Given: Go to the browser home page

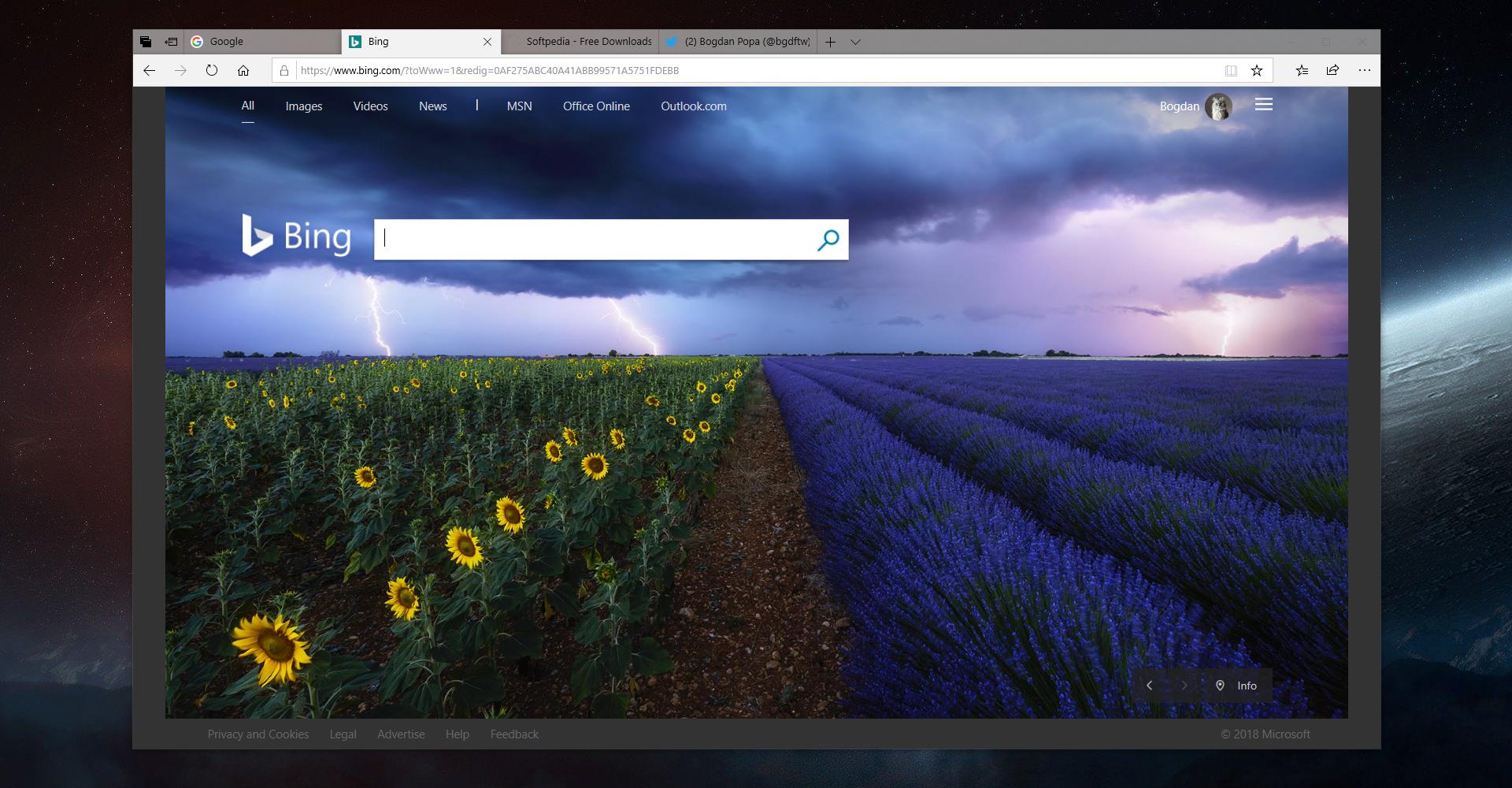Looking at the screenshot, I should pyautogui.click(x=244, y=70).
